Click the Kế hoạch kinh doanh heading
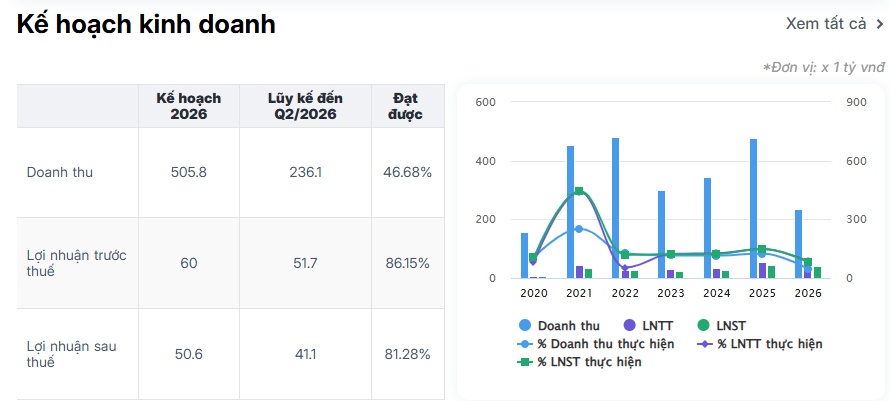Viewport: 890px width, 401px height. coord(146,25)
